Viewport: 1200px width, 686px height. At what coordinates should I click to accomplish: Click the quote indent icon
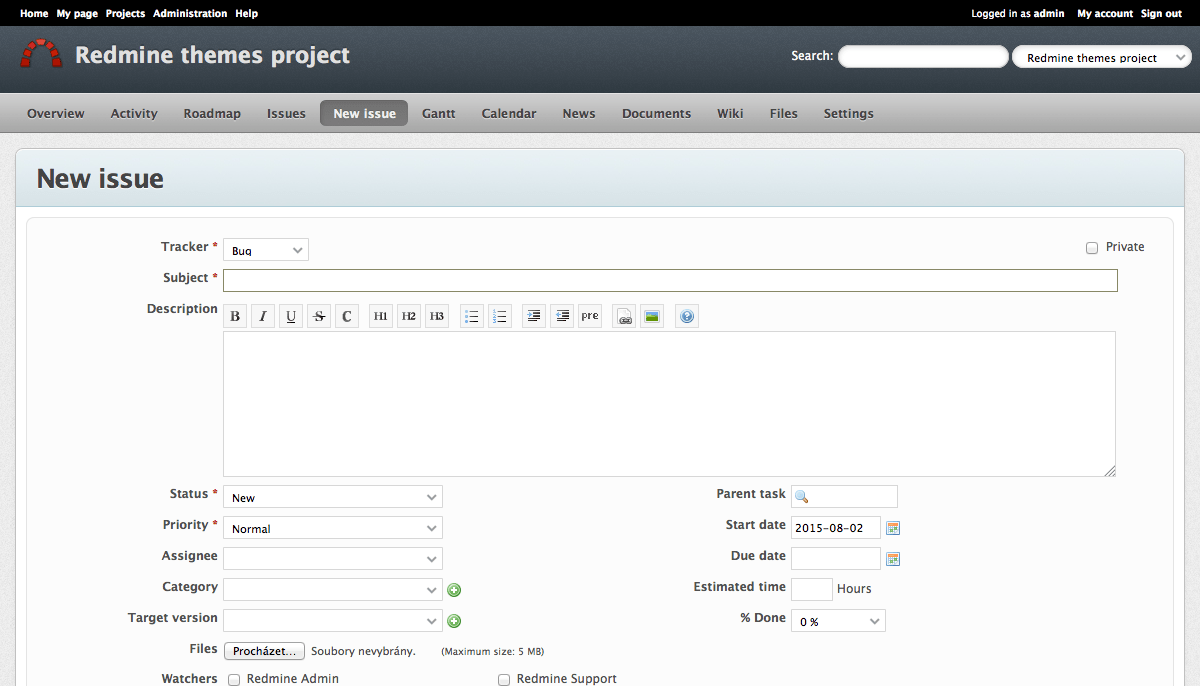[534, 317]
